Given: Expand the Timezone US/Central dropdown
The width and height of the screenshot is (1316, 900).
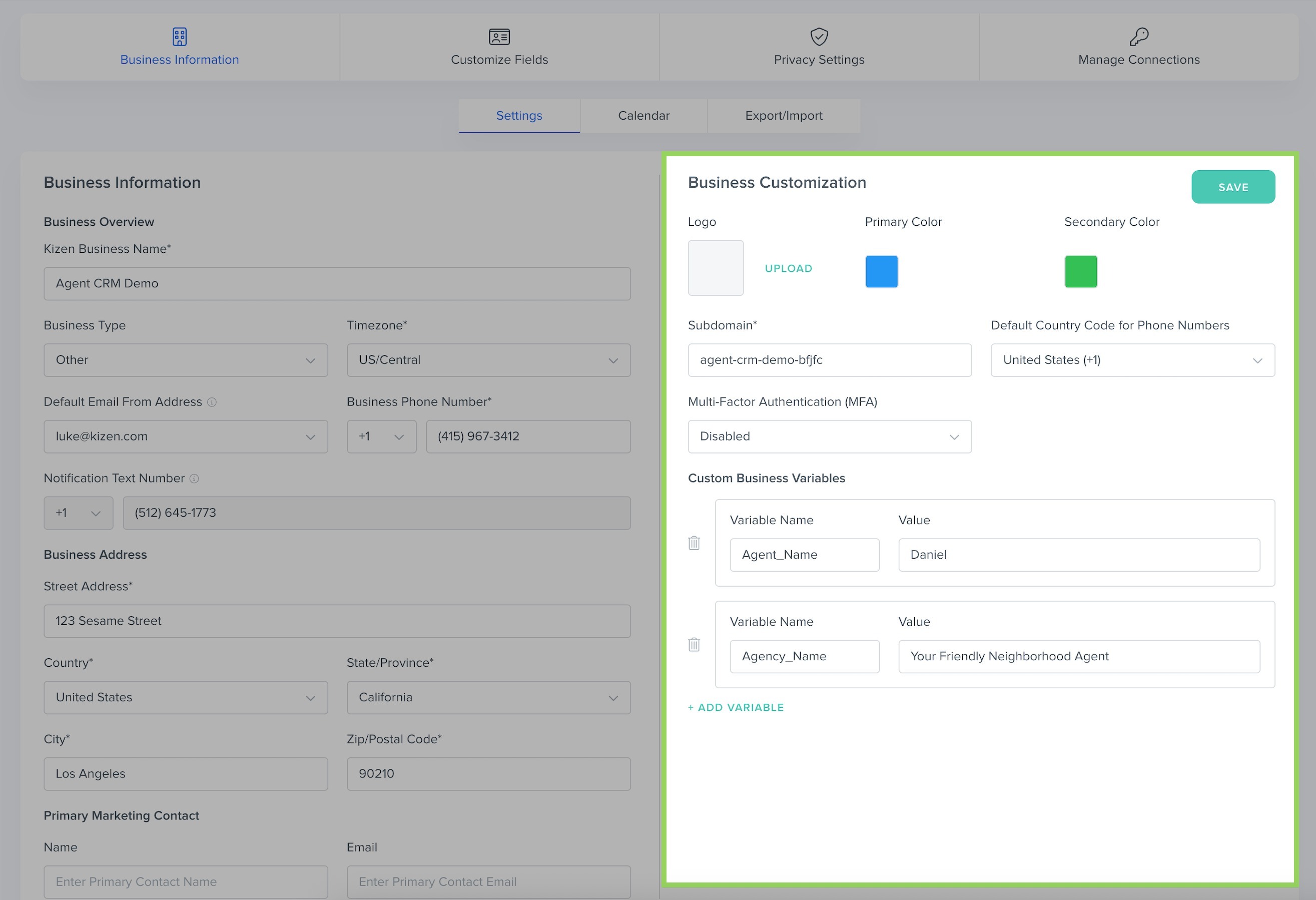Looking at the screenshot, I should [x=488, y=360].
